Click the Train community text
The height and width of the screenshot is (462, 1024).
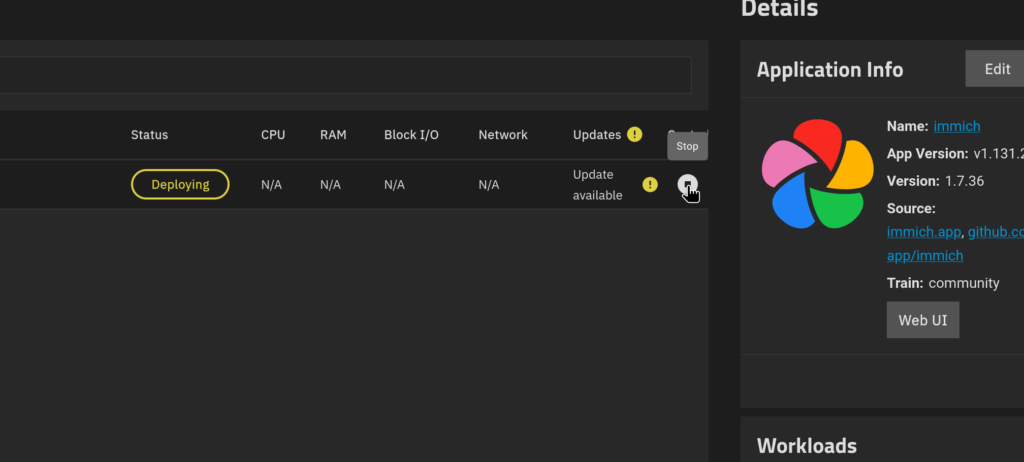(943, 283)
